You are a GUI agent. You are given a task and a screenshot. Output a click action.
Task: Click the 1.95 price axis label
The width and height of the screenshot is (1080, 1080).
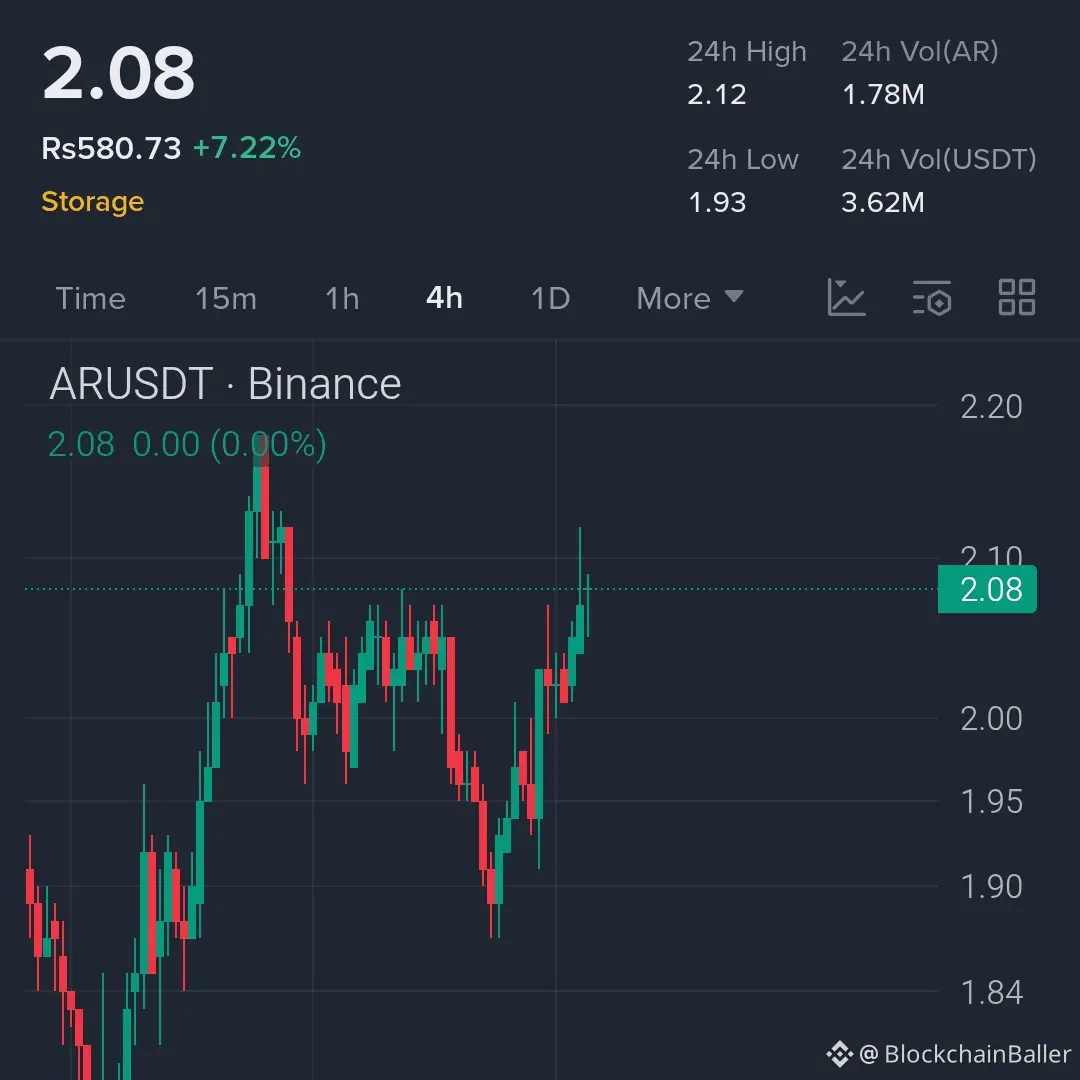point(991,801)
